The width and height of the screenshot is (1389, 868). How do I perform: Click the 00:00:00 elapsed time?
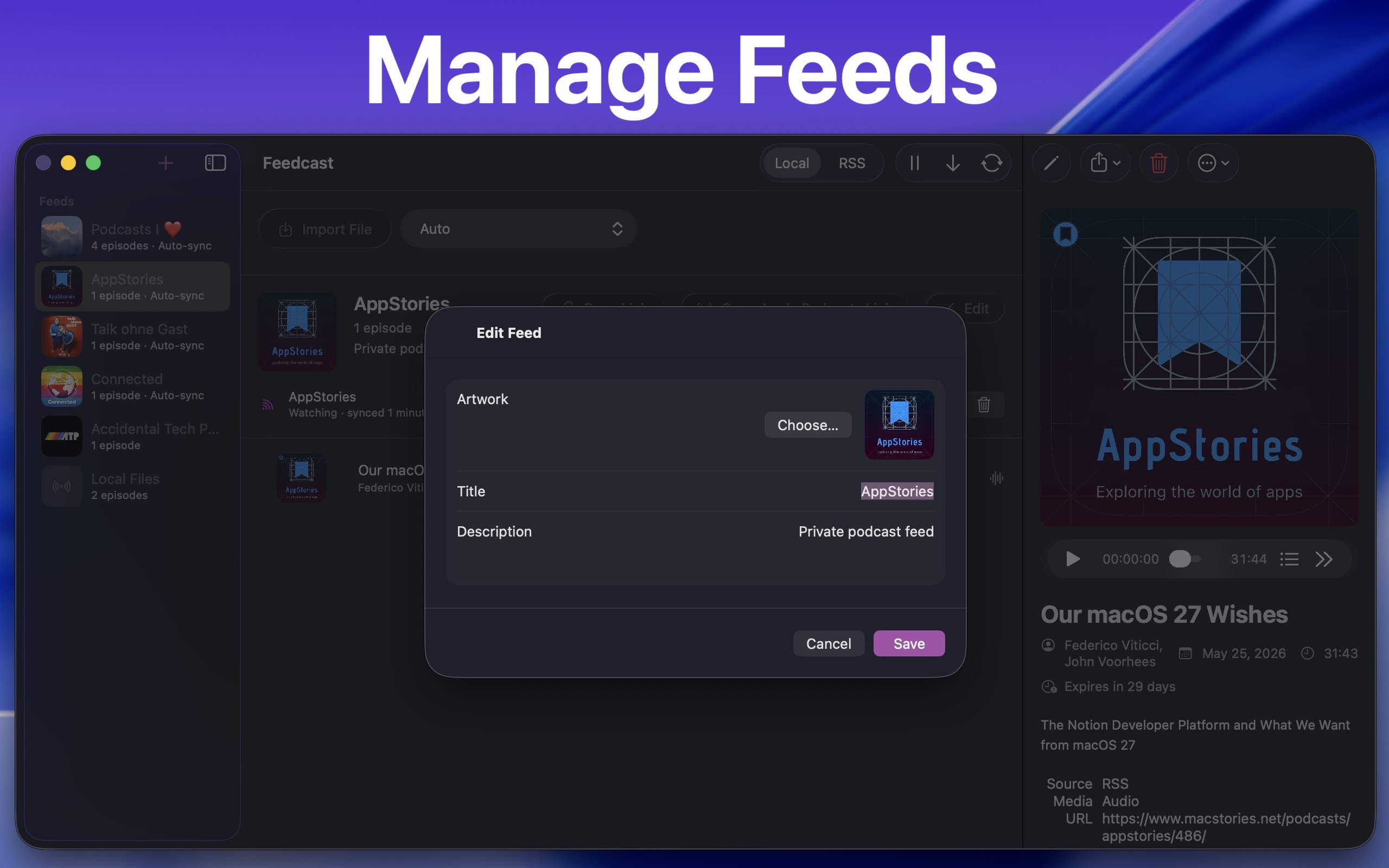click(1131, 559)
